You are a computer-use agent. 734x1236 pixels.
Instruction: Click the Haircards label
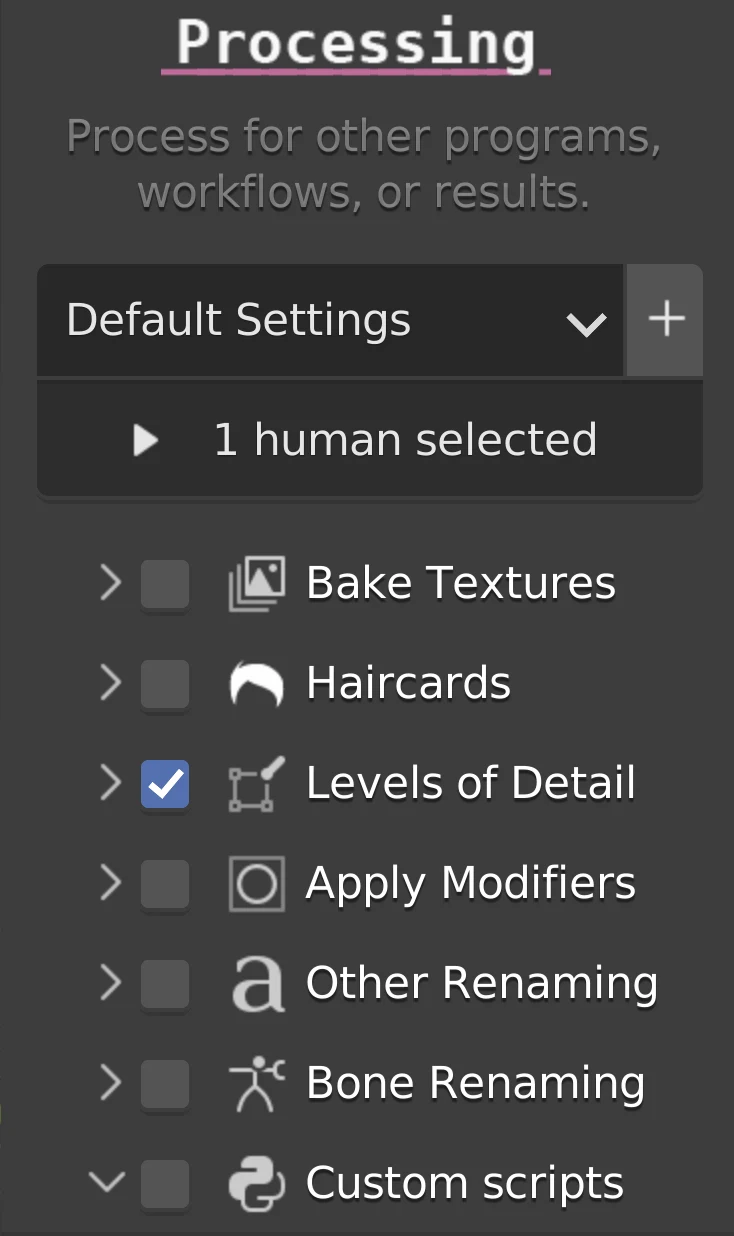point(409,684)
